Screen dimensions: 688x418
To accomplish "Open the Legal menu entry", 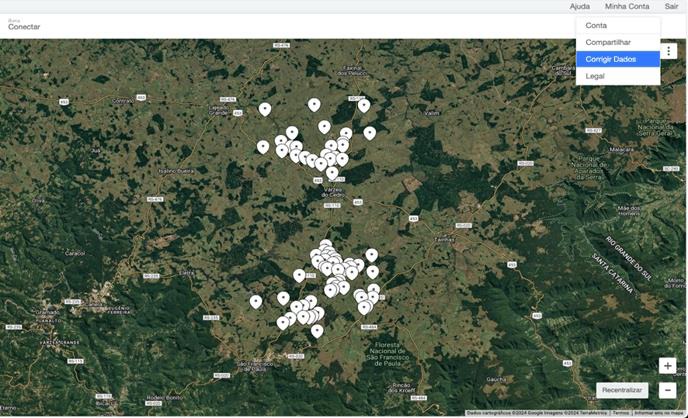I will 595,76.
